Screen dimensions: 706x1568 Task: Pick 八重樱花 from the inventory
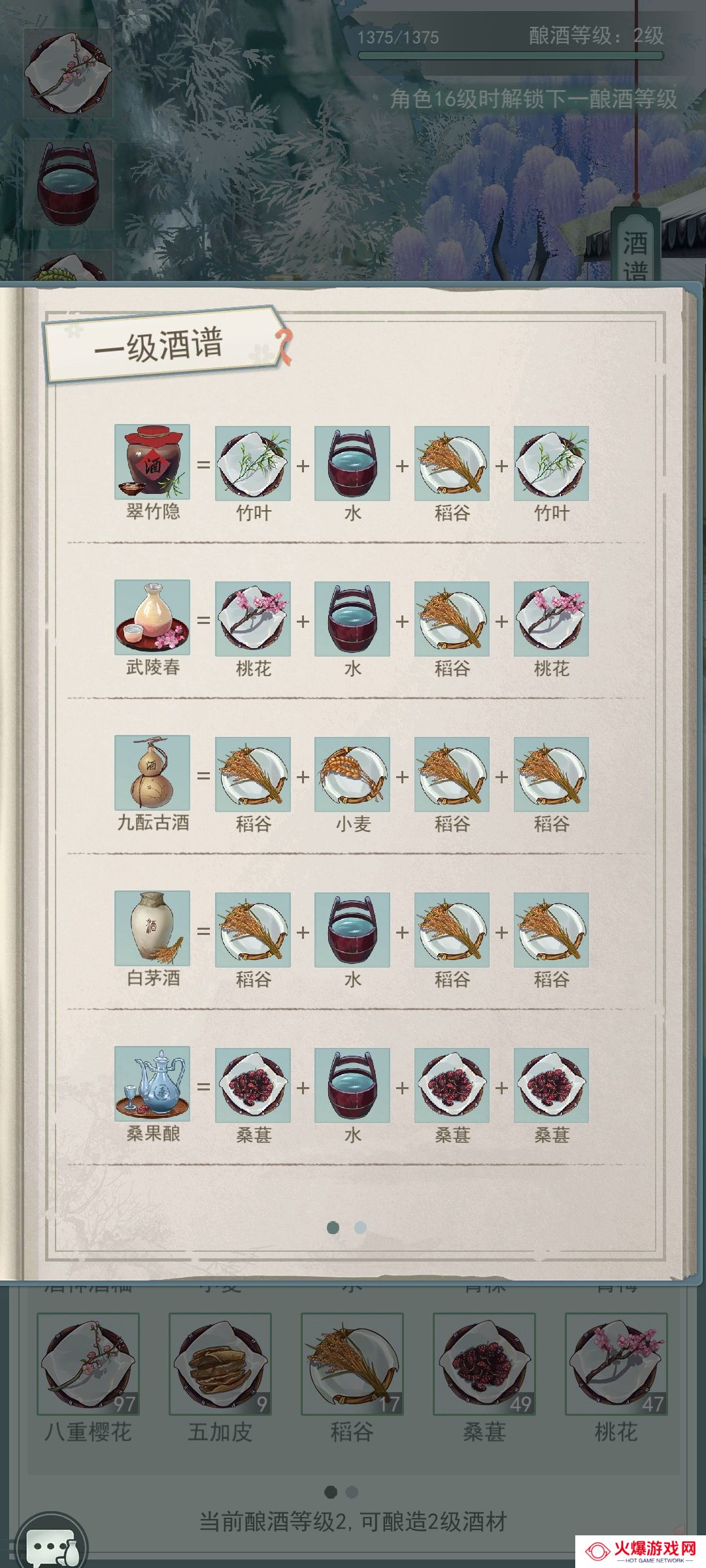click(88, 1365)
